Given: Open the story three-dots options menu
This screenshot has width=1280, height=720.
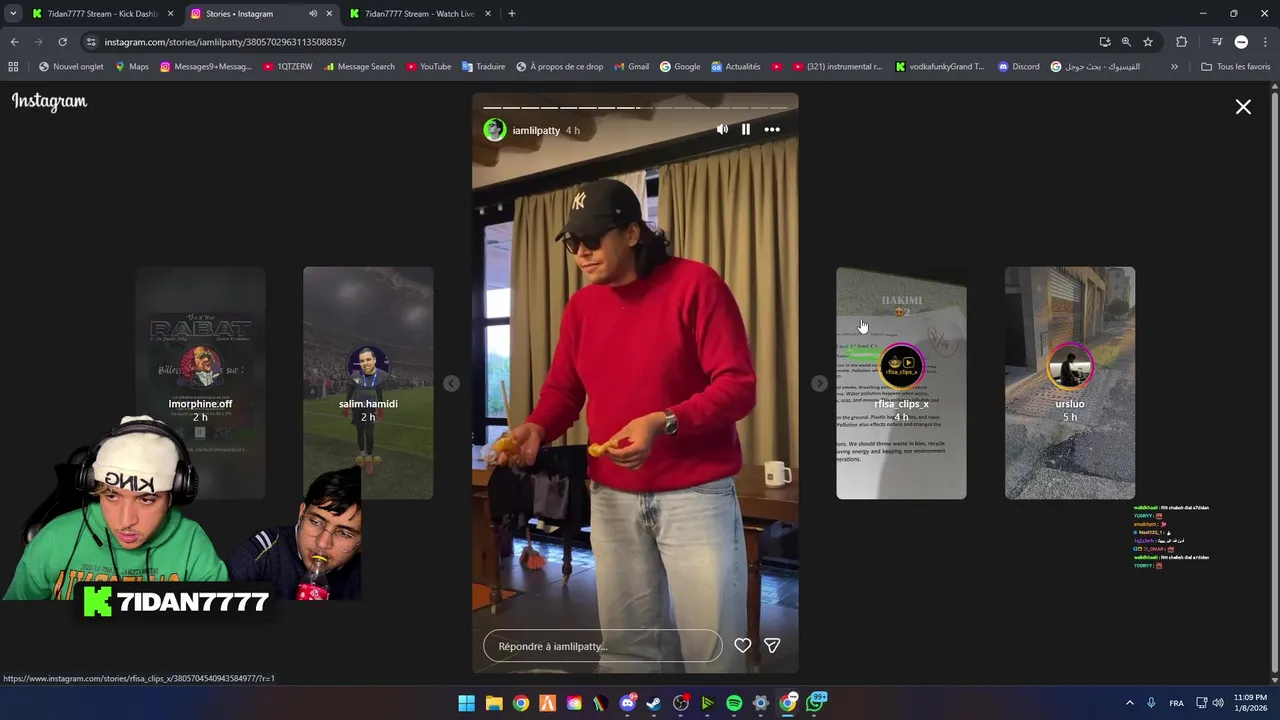Looking at the screenshot, I should [772, 129].
